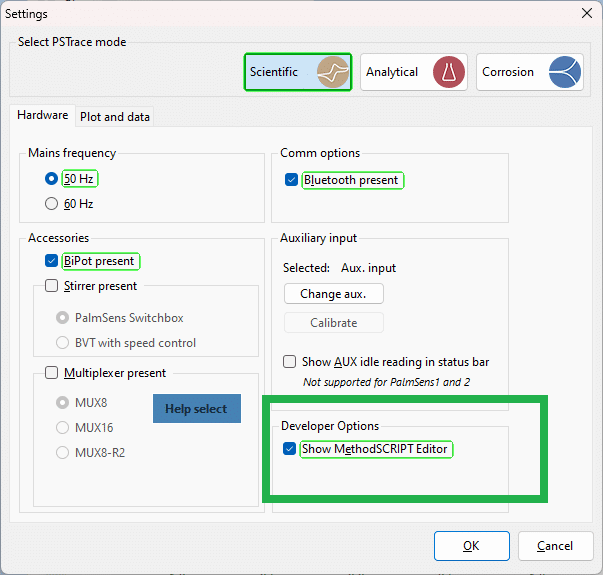Click the 'Aux. input' selected value
The height and width of the screenshot is (575, 603).
point(368,268)
